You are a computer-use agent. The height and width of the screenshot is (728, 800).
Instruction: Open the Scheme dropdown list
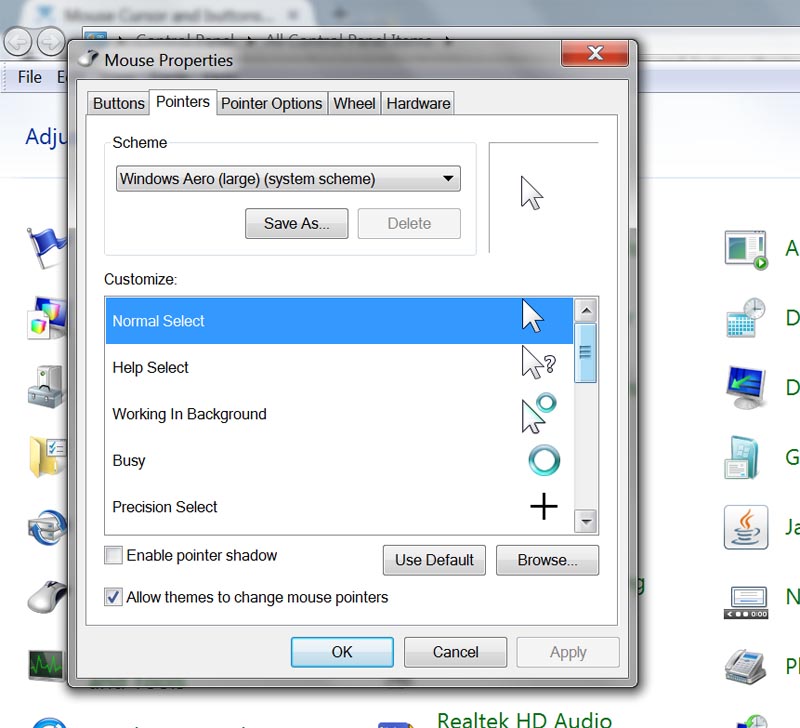pyautogui.click(x=288, y=180)
